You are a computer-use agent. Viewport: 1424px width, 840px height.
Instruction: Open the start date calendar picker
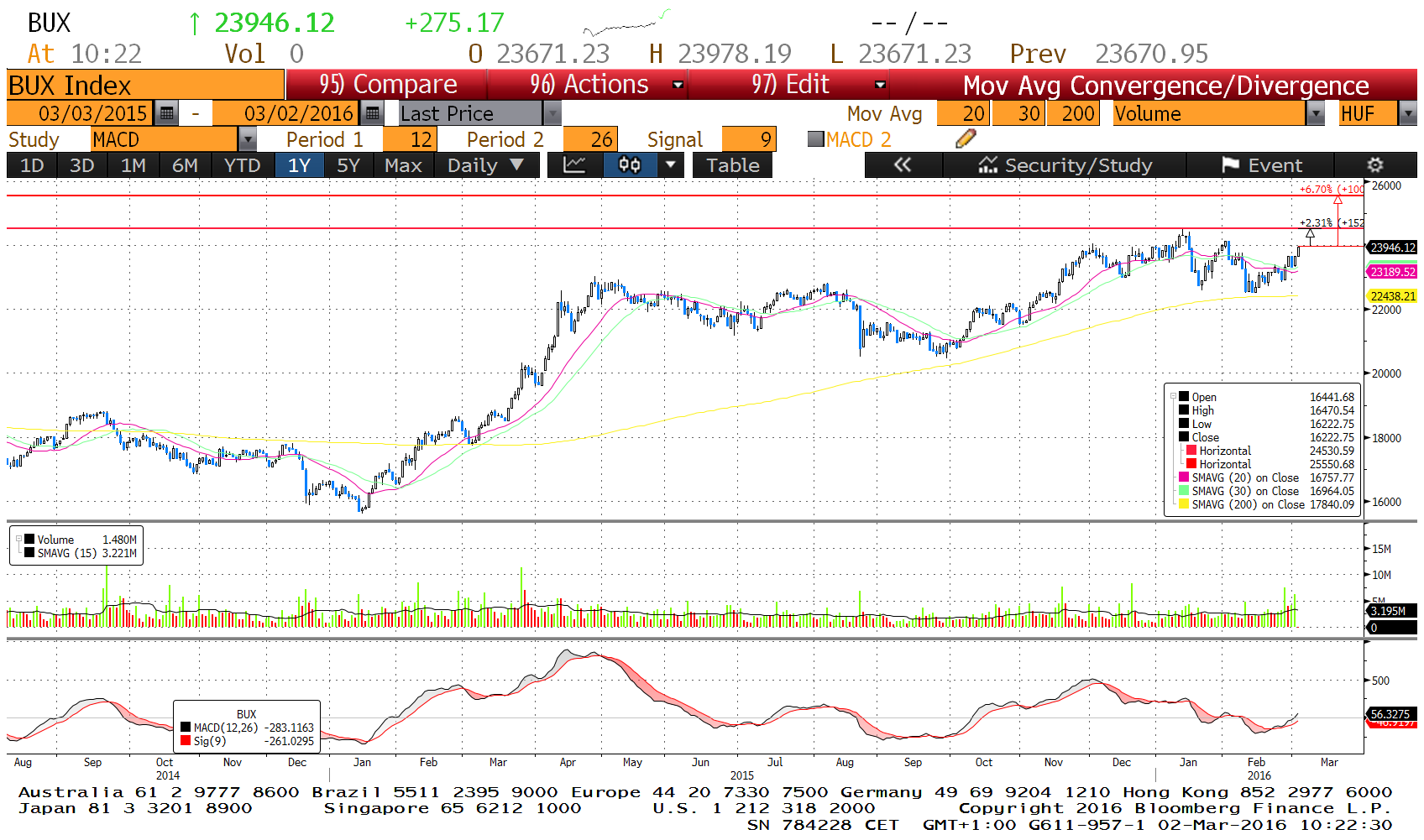pyautogui.click(x=167, y=113)
